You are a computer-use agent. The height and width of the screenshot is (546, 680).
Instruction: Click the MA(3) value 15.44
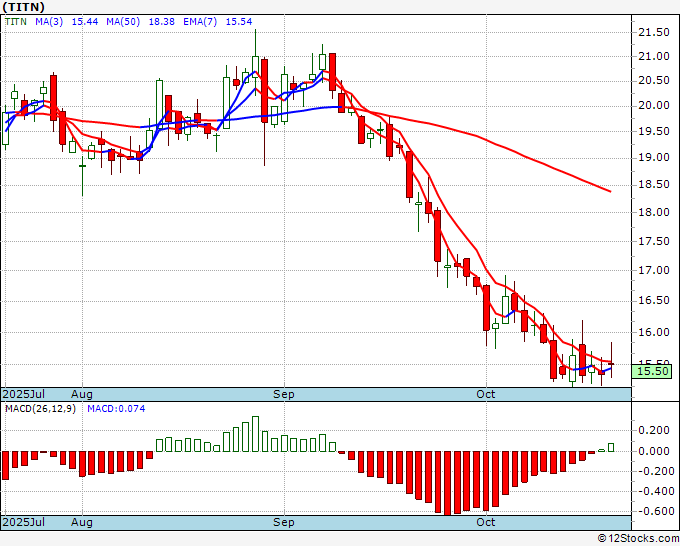(85, 22)
